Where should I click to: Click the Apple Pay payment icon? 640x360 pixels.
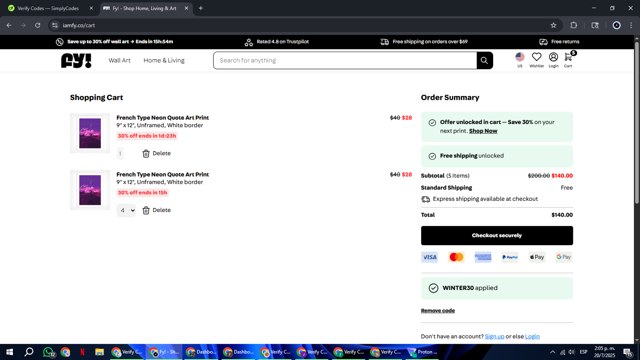point(537,257)
